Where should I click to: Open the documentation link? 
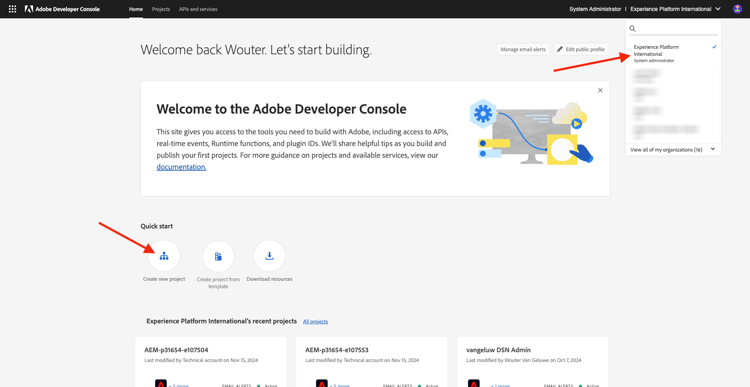181,167
